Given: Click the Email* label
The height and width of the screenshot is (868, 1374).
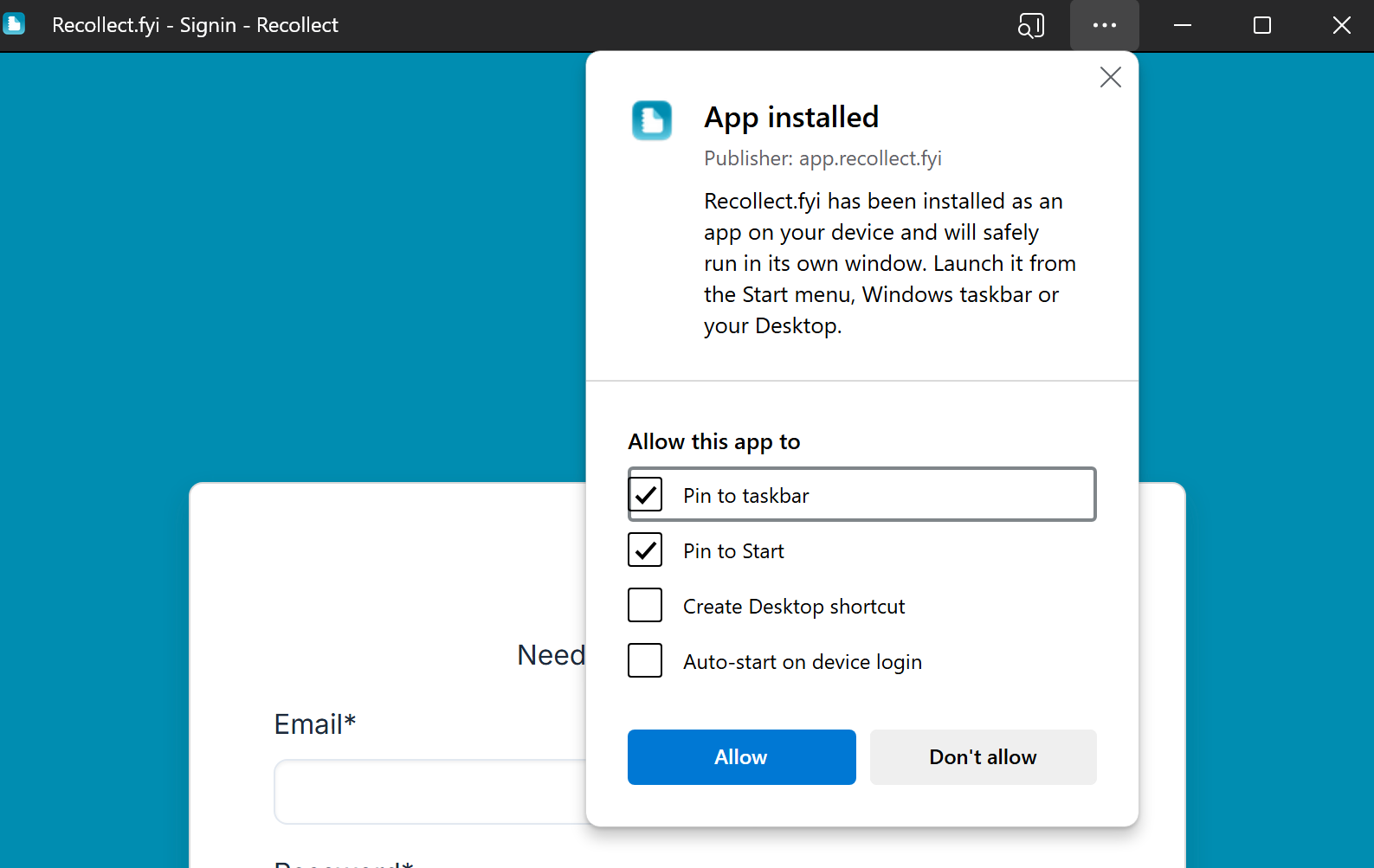Looking at the screenshot, I should 315,723.
